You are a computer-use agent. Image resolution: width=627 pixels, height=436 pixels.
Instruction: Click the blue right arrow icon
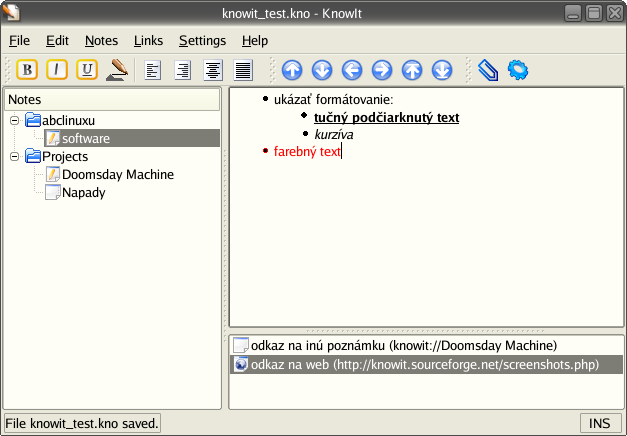point(382,70)
